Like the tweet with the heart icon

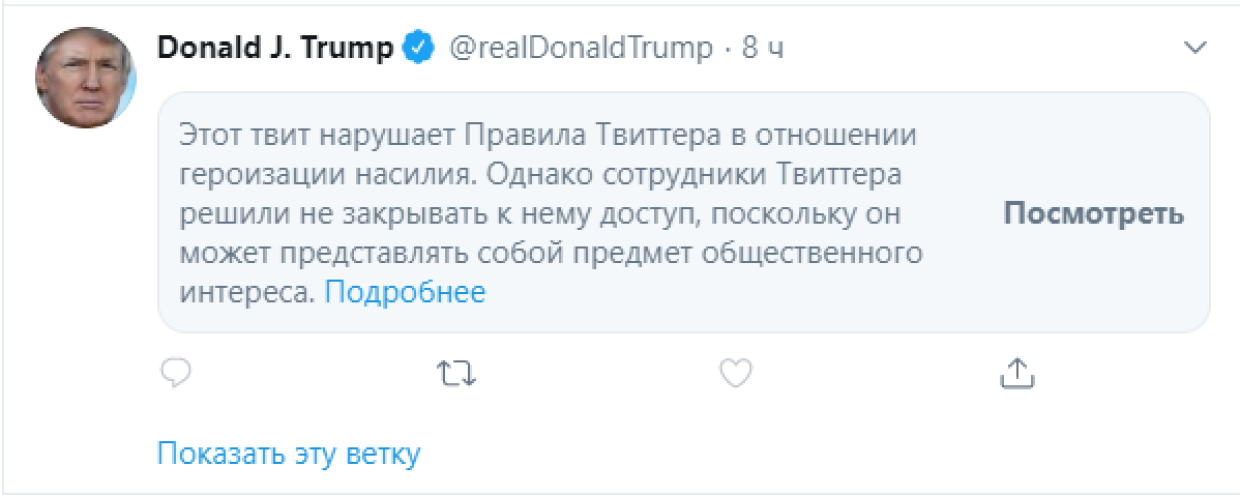pyautogui.click(x=736, y=374)
